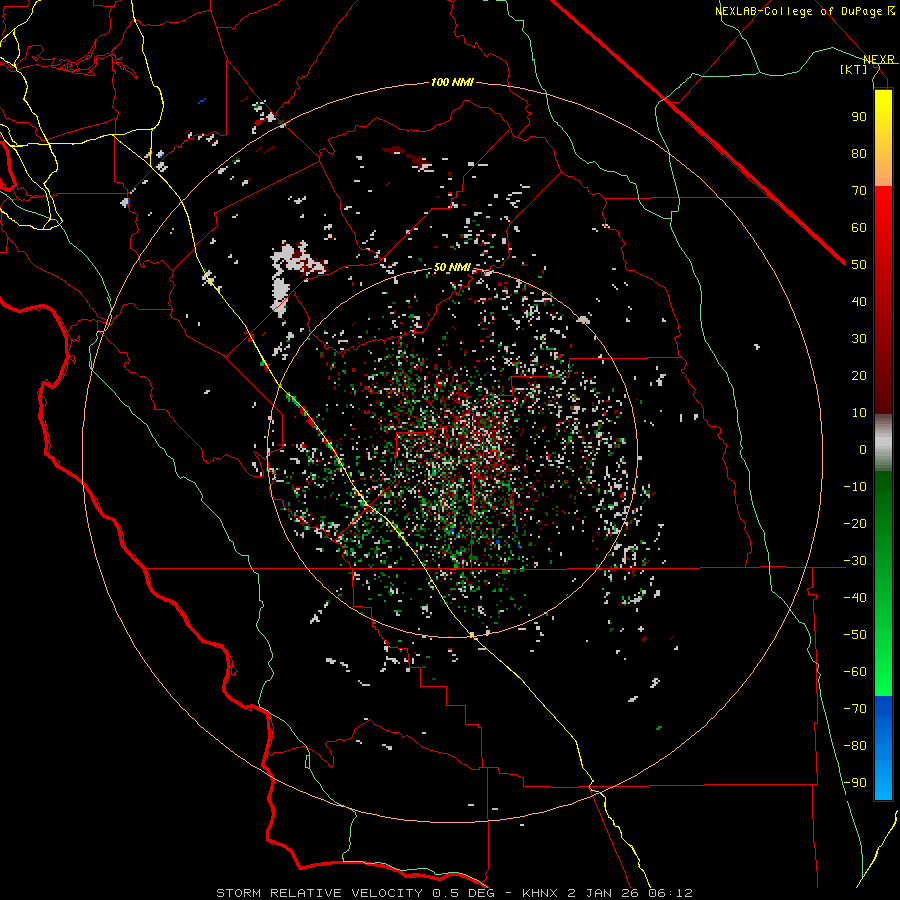The image size is (900, 900).
Task: Select the 90 value on the velocity scale
Action: point(859,117)
